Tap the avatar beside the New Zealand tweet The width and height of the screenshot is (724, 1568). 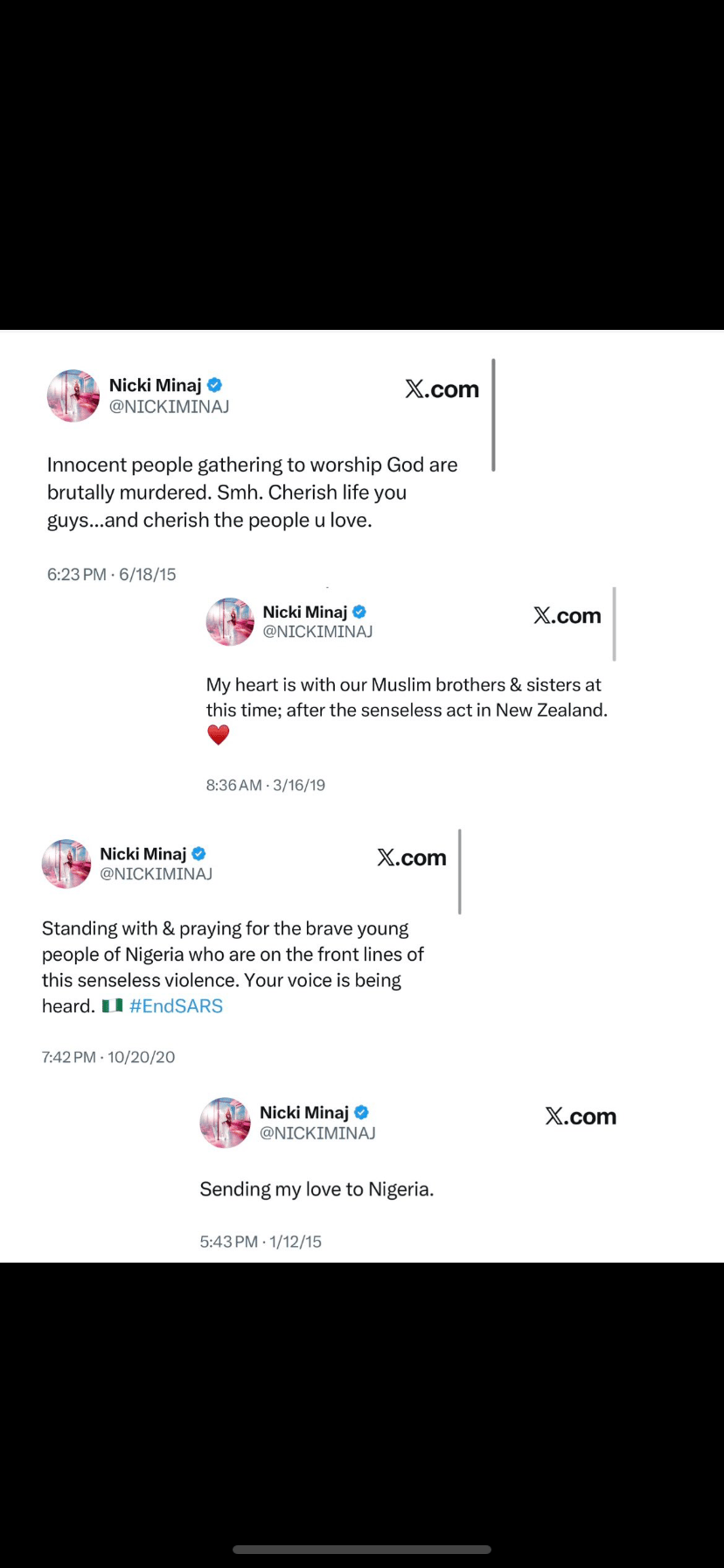(230, 622)
